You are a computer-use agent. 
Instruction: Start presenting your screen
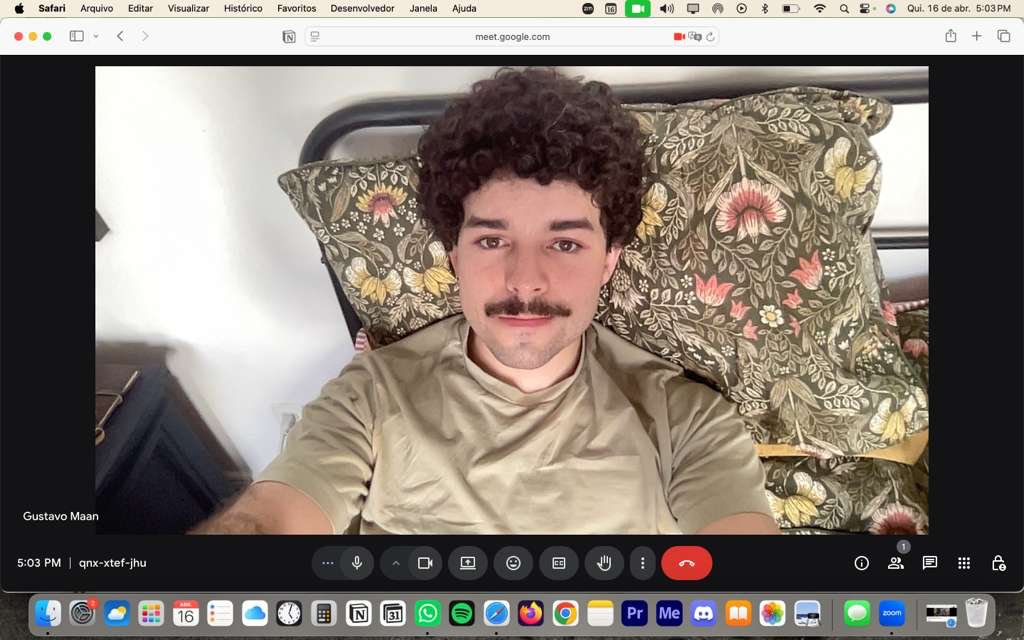tap(468, 563)
